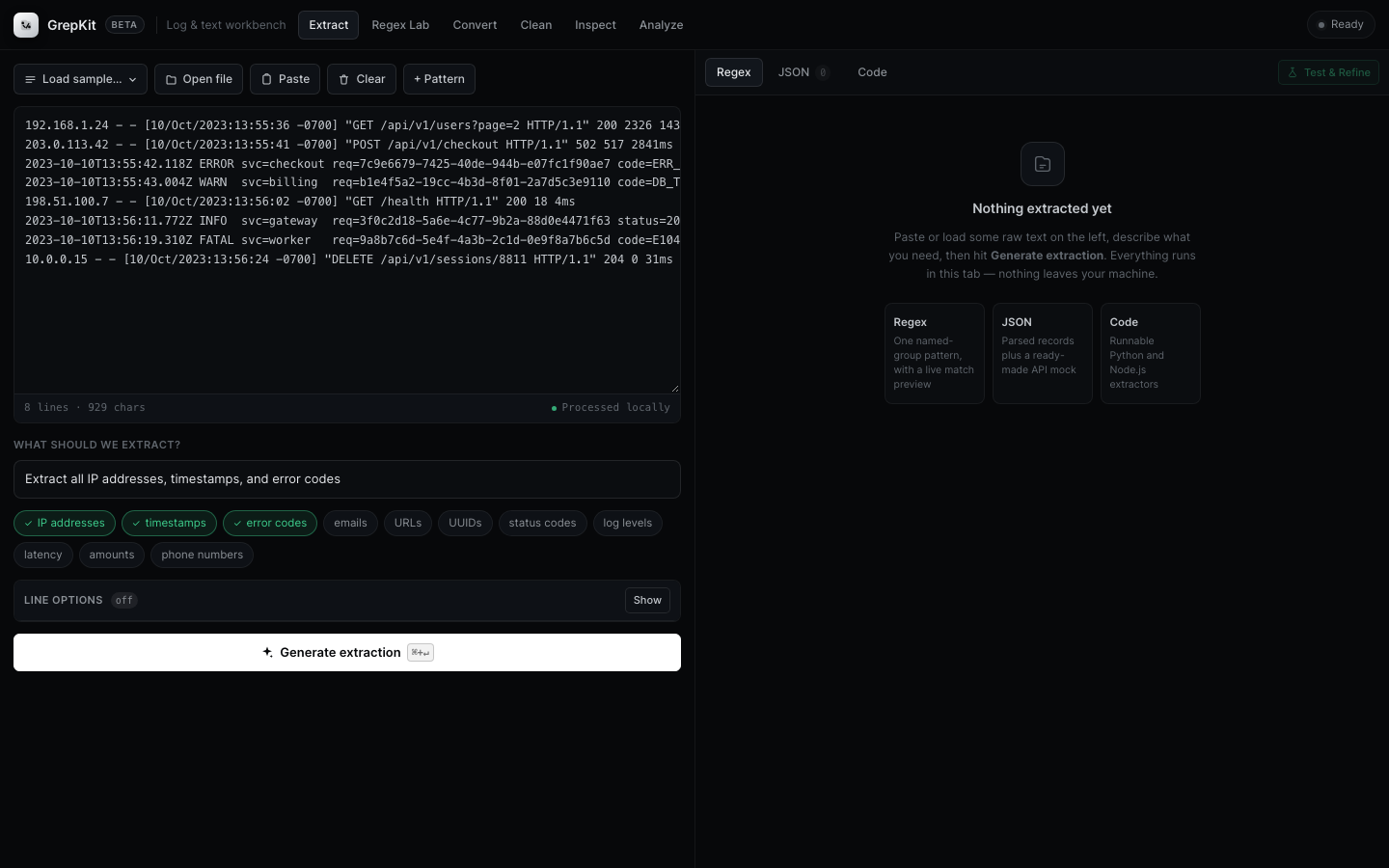This screenshot has height=868, width=1389.
Task: Enable the phone numbers chip
Action: coord(202,555)
